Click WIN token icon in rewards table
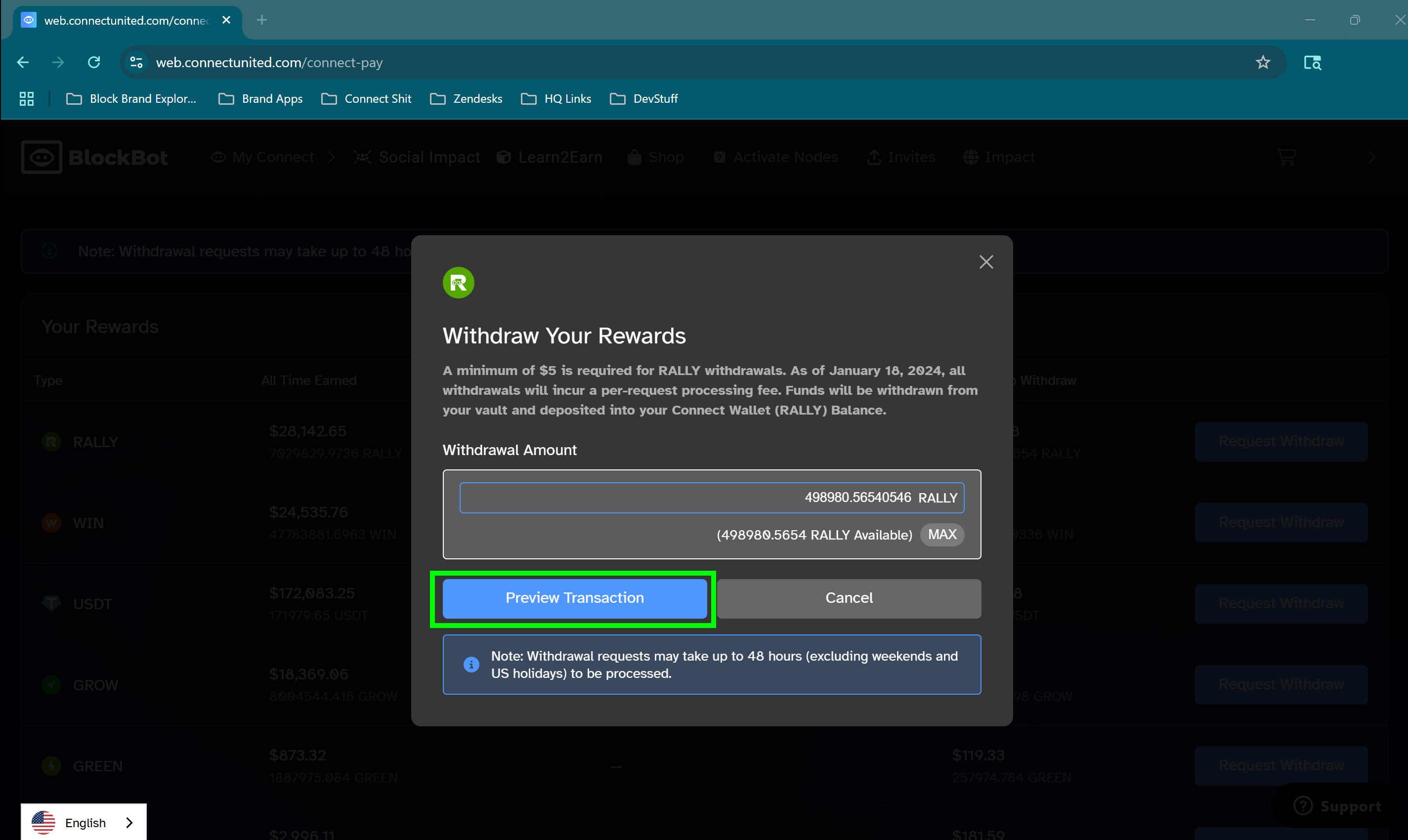1408x840 pixels. (x=51, y=523)
